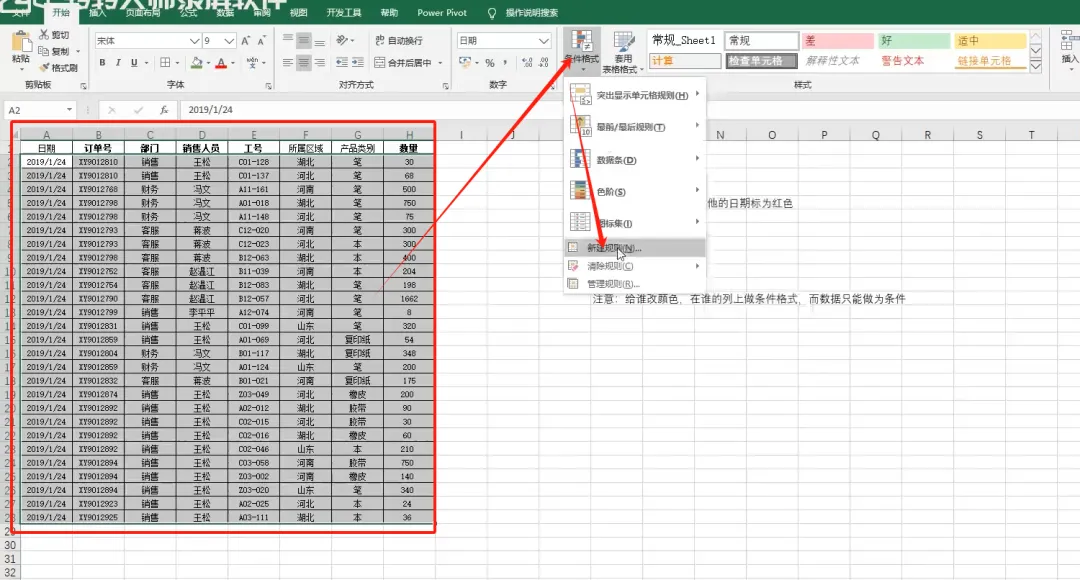
Task: Open the 帮助 help tab
Action: click(389, 12)
